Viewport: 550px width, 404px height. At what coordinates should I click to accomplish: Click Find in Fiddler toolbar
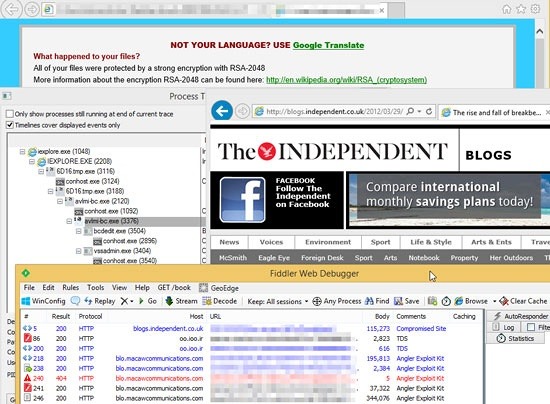coord(377,301)
